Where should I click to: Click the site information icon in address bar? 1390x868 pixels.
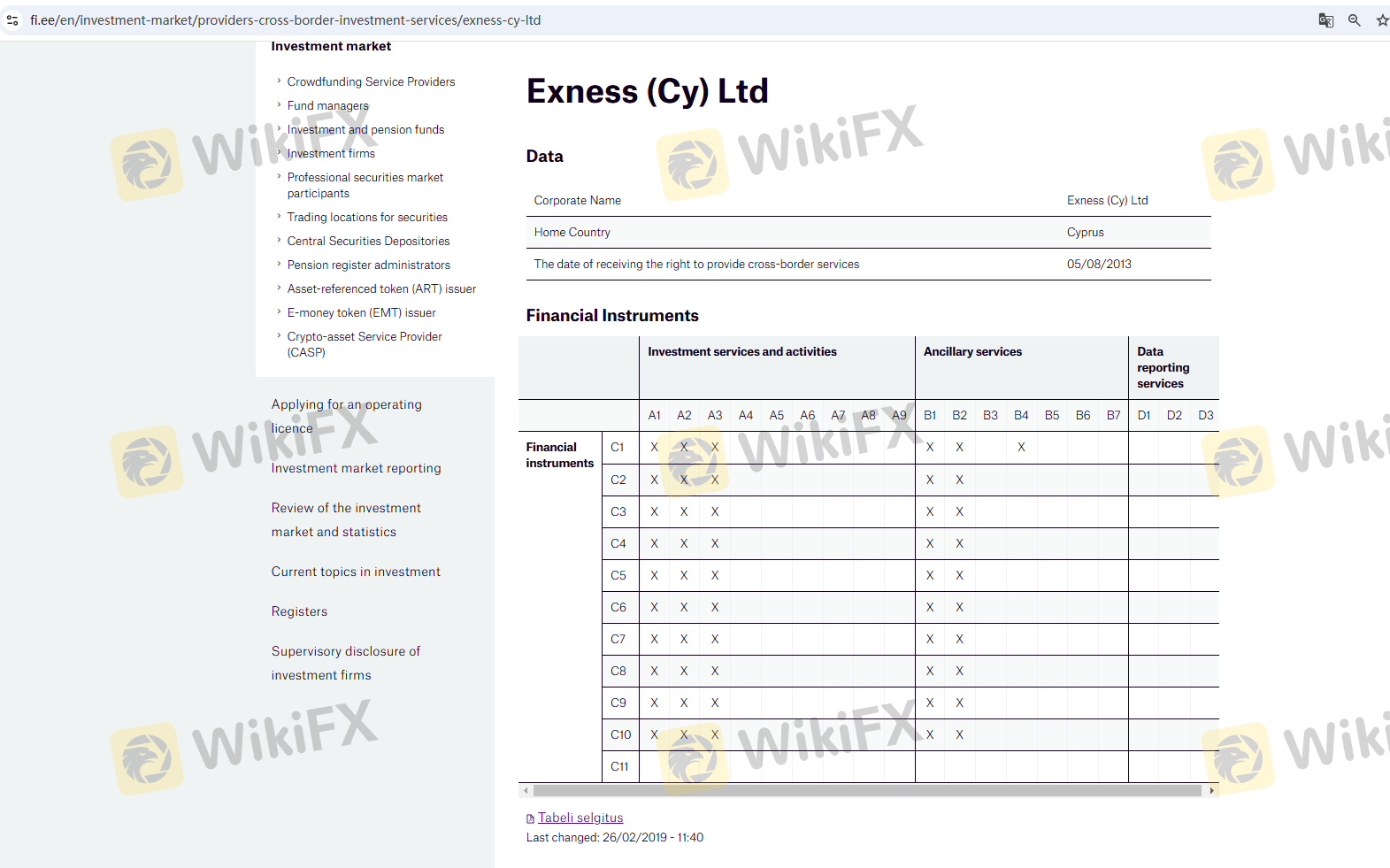click(x=12, y=20)
